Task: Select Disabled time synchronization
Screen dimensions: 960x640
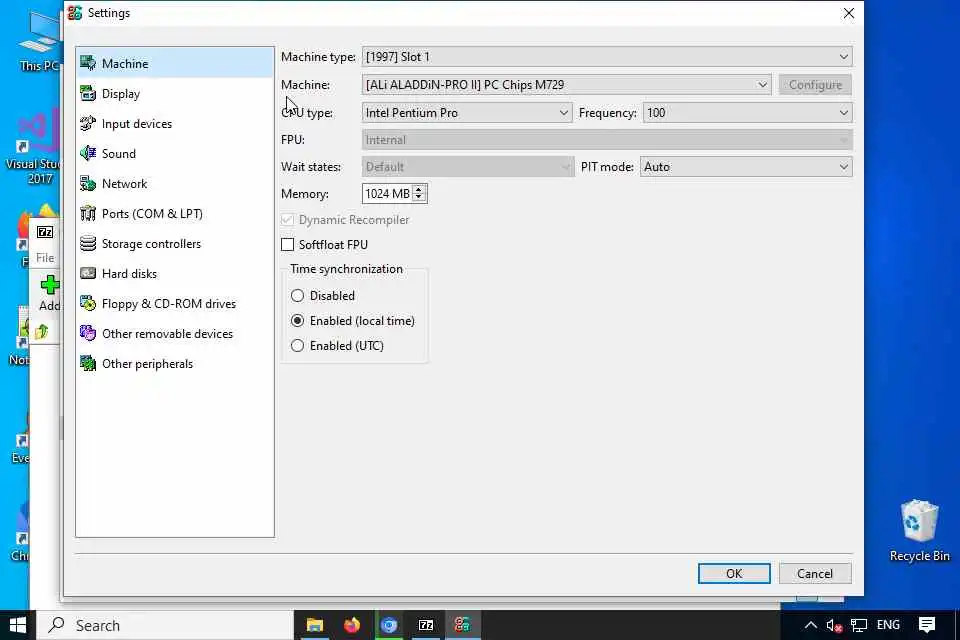Action: [298, 295]
